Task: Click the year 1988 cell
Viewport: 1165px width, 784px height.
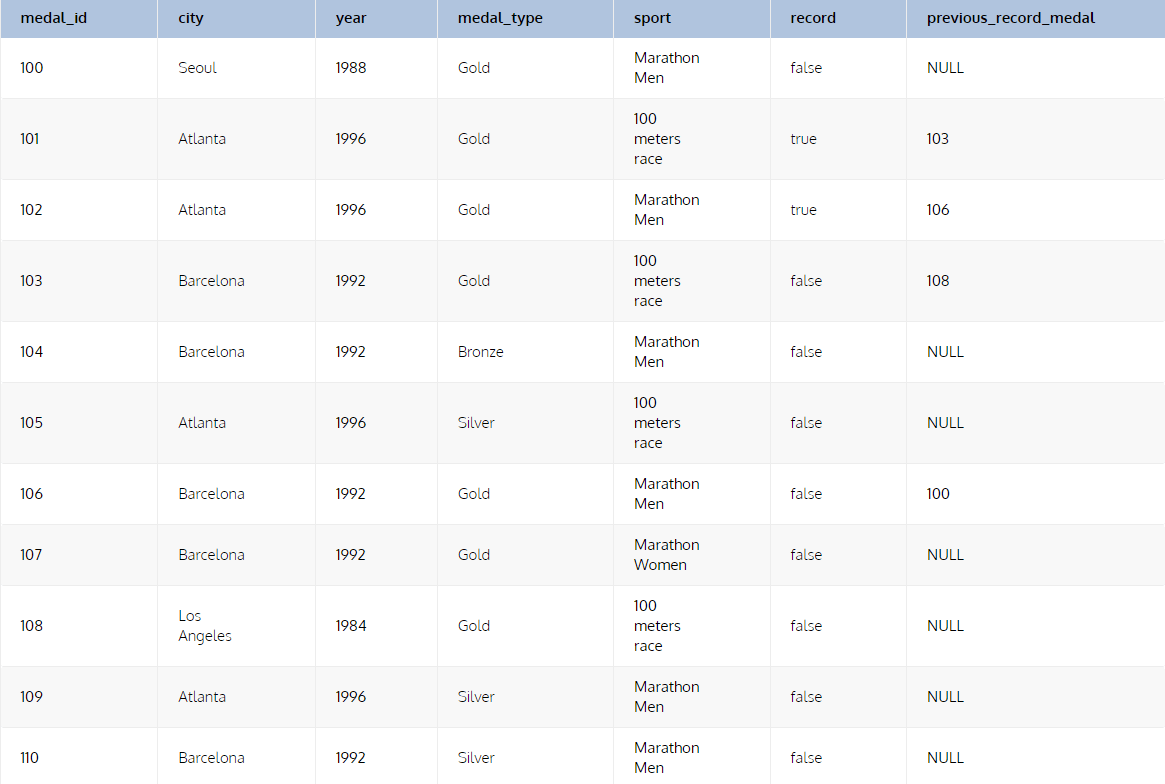Action: (x=351, y=68)
